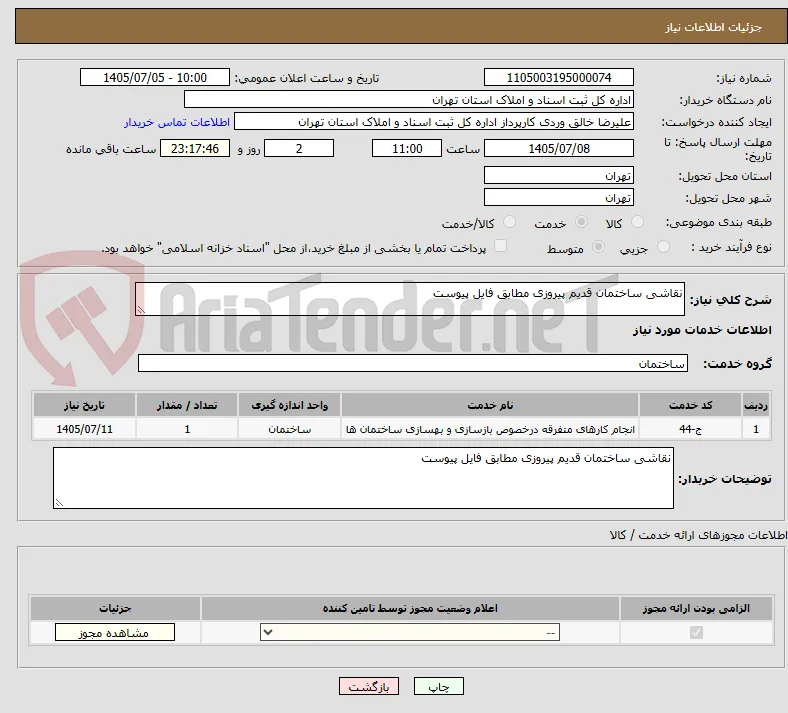
Task: Click the need date cell 1405/07/11
Action: (84, 429)
